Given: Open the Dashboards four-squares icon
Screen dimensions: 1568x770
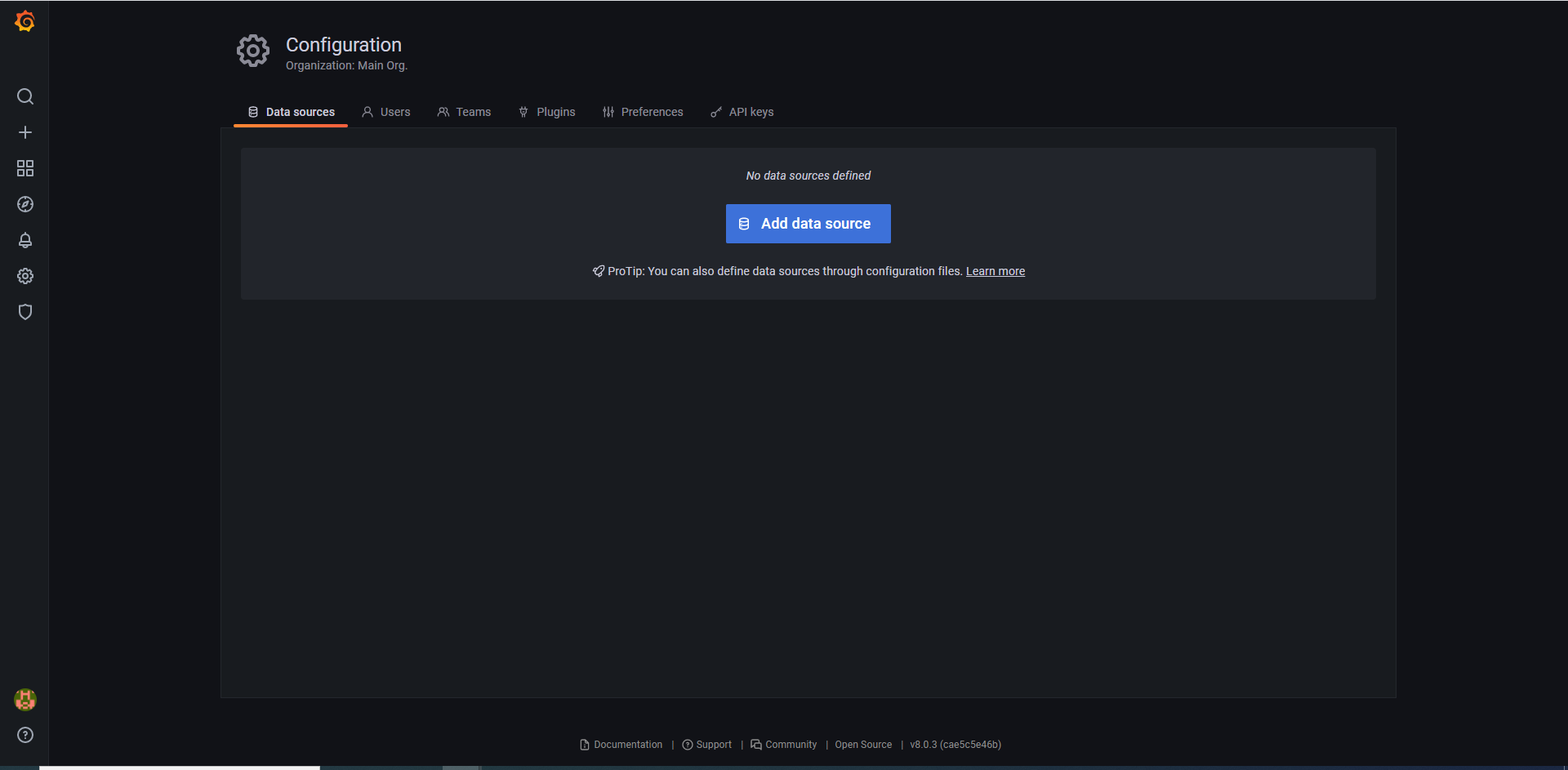Looking at the screenshot, I should tap(25, 168).
